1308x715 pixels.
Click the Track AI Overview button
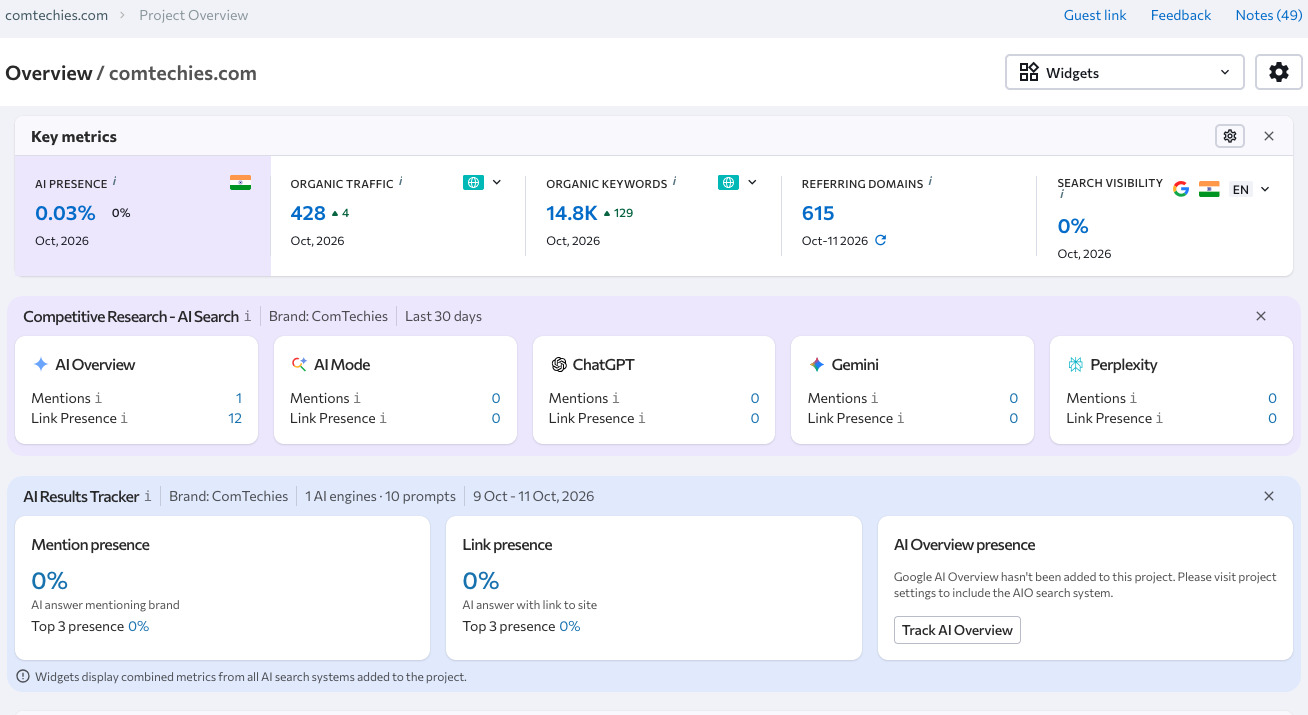pos(957,630)
